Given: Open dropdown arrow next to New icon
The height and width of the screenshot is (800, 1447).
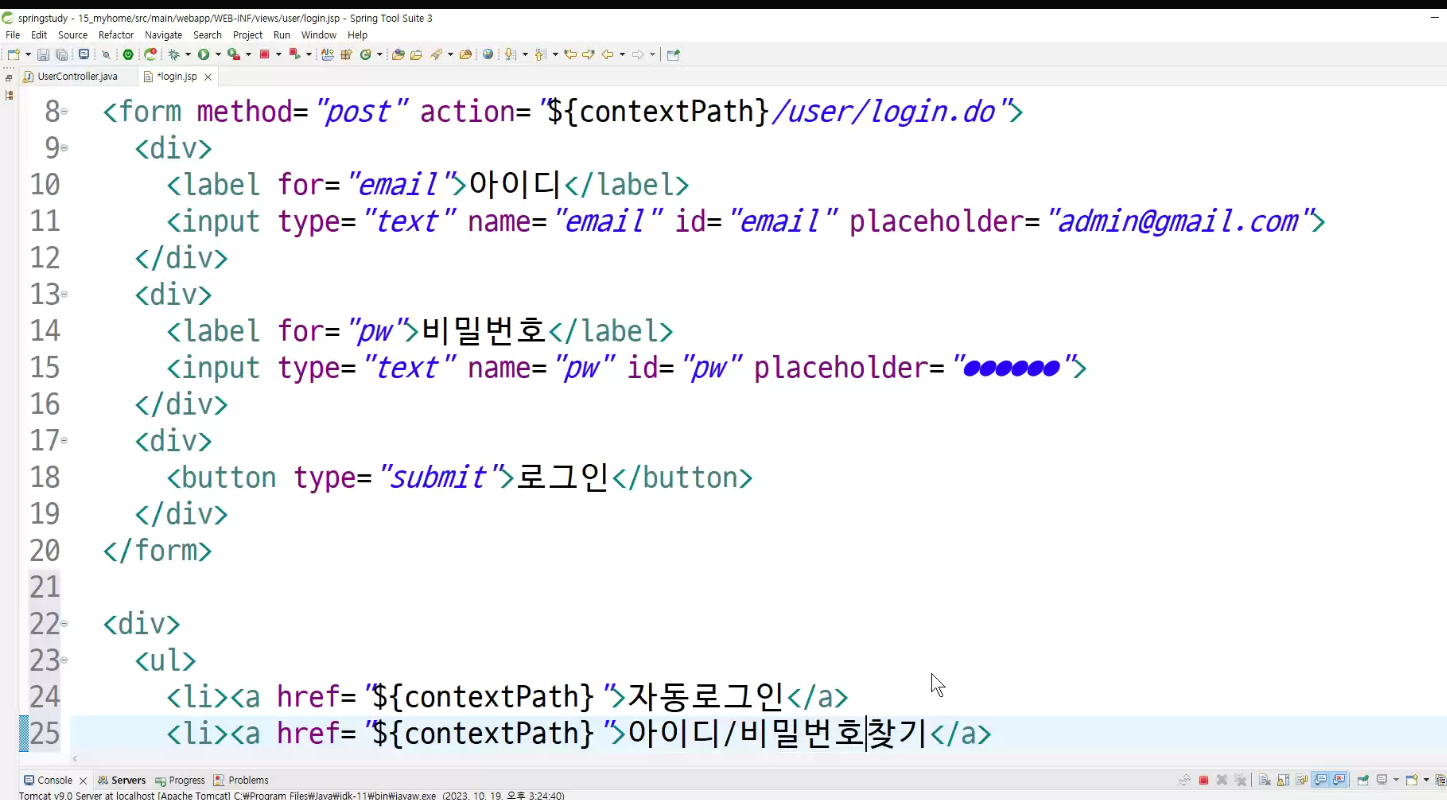Looking at the screenshot, I should (27, 55).
